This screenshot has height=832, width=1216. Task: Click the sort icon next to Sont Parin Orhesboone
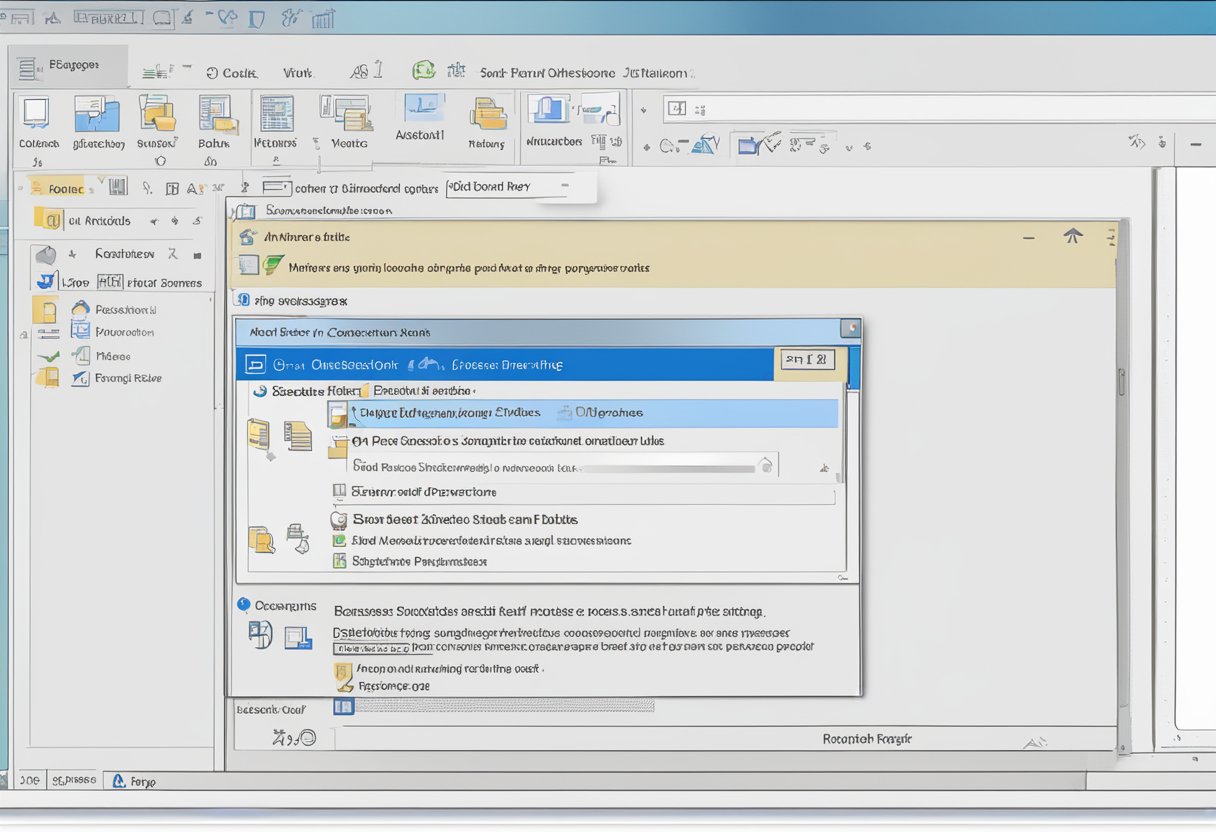click(x=457, y=70)
